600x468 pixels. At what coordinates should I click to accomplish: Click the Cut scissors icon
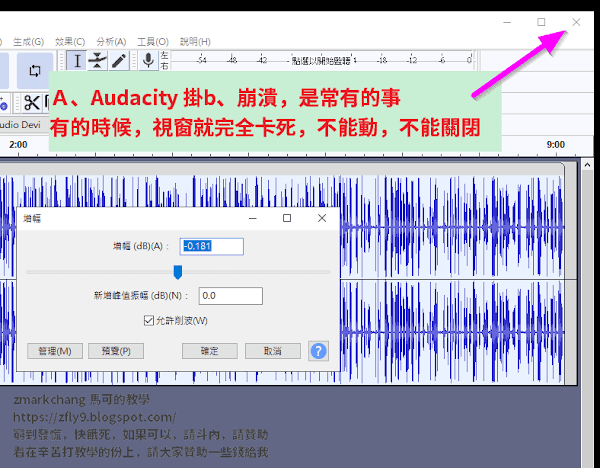tap(31, 102)
